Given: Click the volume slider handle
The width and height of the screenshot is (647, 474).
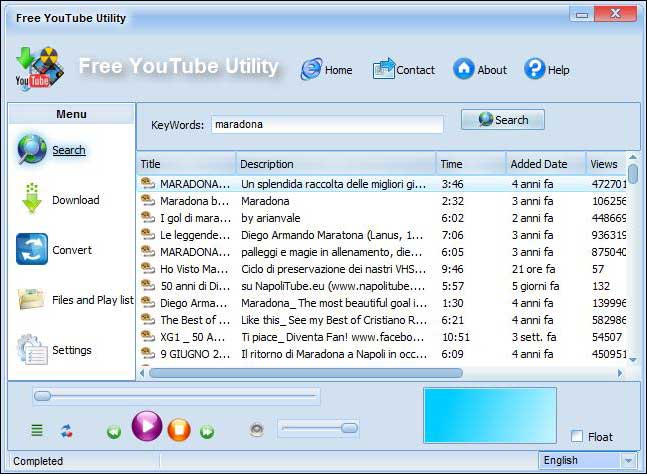Looking at the screenshot, I should 349,428.
